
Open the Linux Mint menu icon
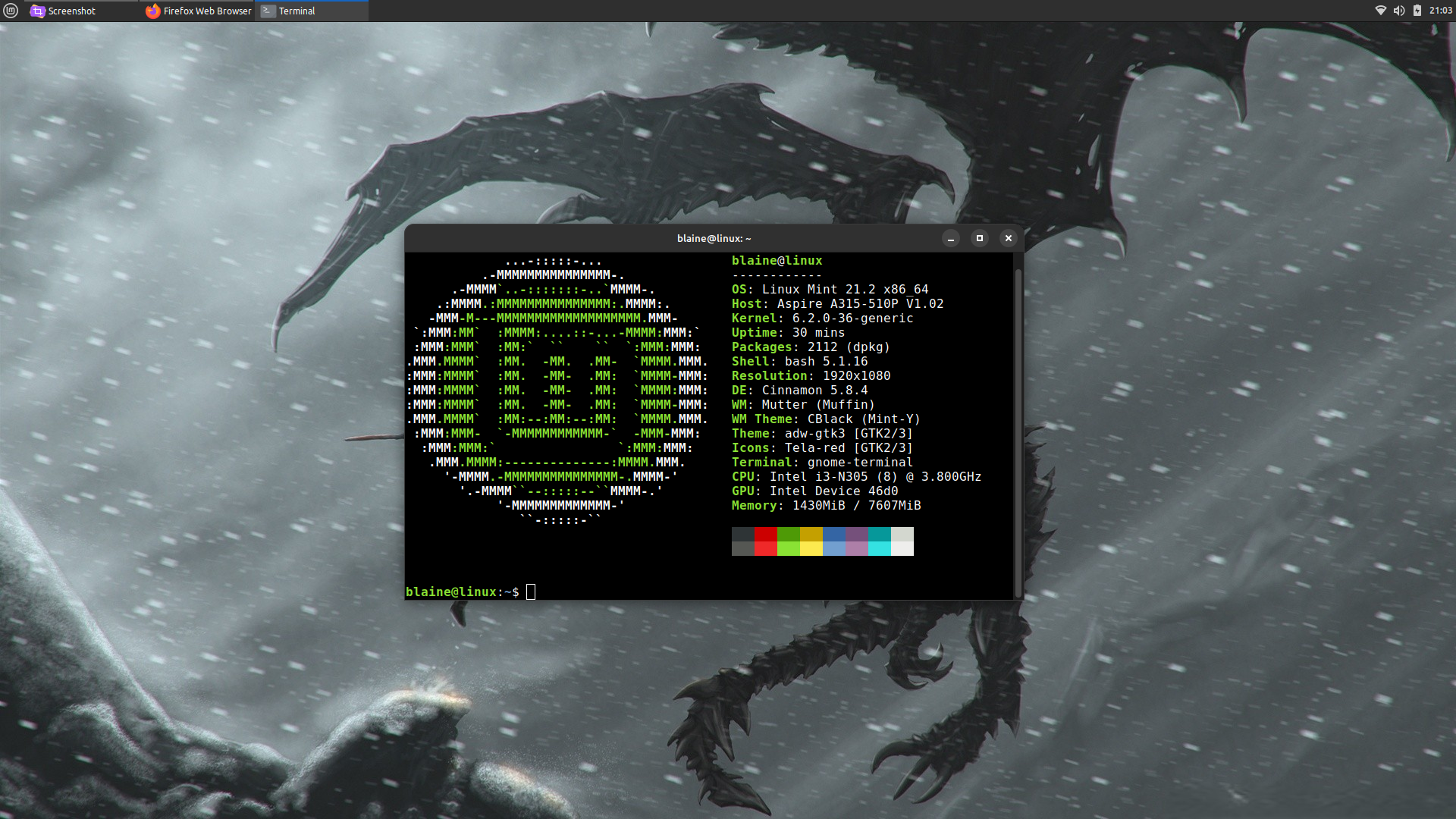coord(11,11)
